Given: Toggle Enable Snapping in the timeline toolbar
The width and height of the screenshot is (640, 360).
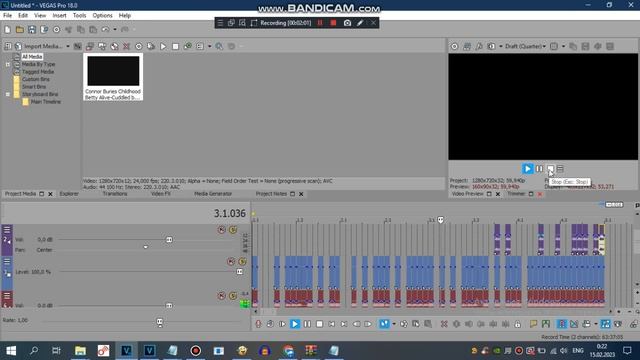Looking at the screenshot, I should point(562,324).
